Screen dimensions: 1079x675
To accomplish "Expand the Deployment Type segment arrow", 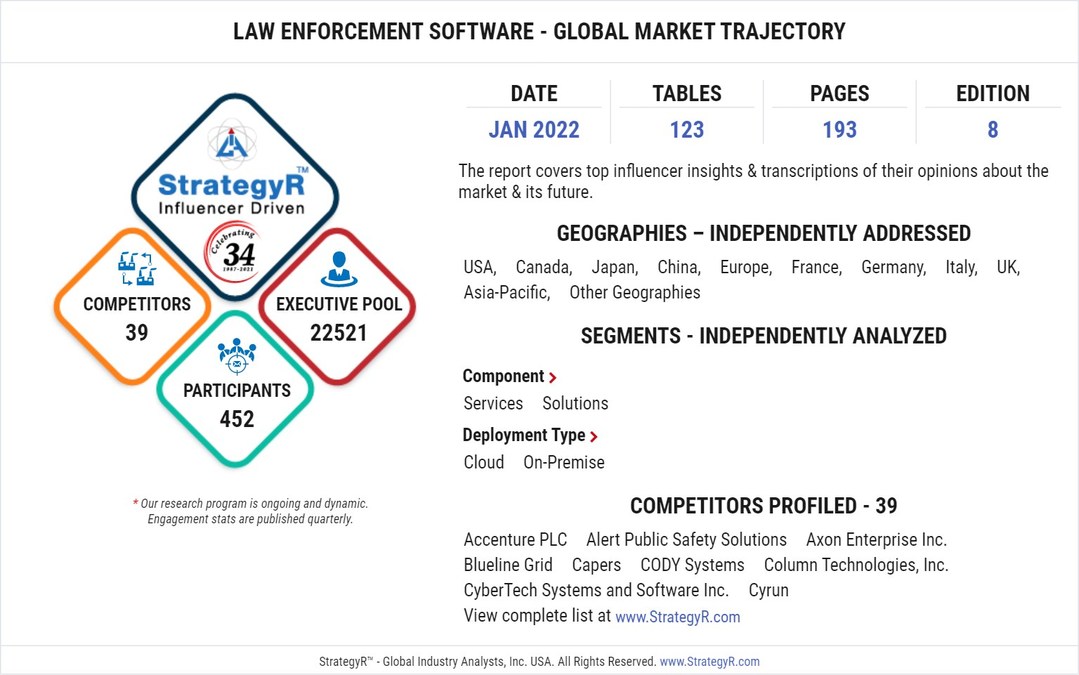I will [x=594, y=436].
